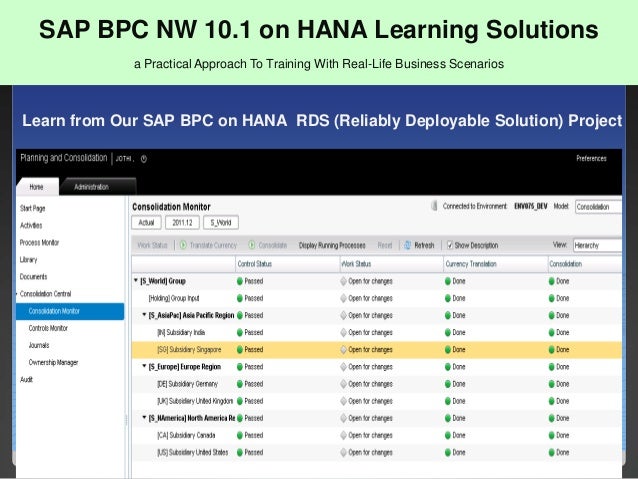Click the Actual category button

[x=146, y=223]
